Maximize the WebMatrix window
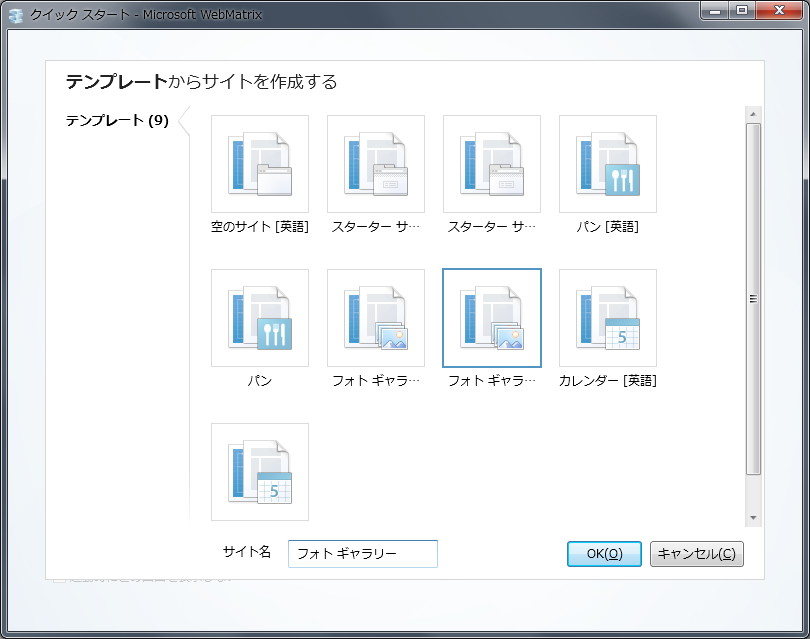810x639 pixels. (x=742, y=11)
